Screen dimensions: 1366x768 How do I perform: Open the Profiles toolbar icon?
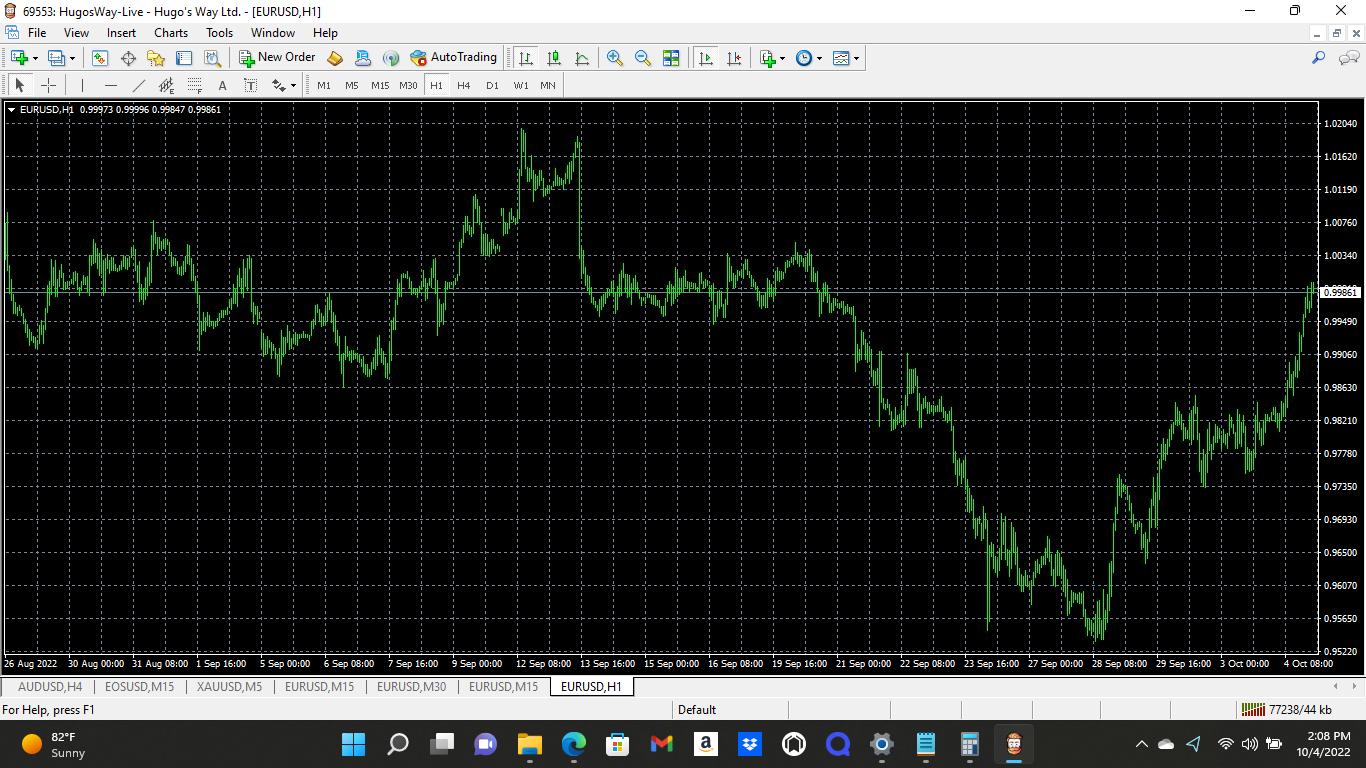pyautogui.click(x=57, y=58)
